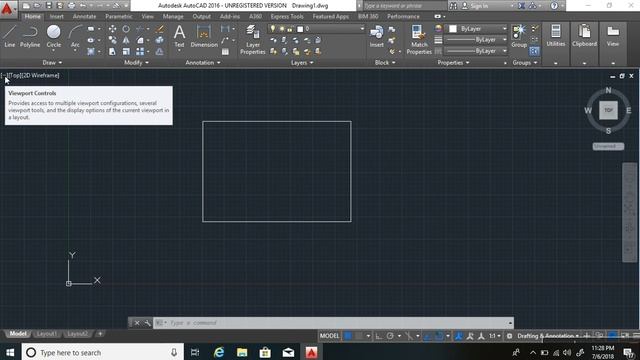Select the Dimension tool

coord(204,36)
